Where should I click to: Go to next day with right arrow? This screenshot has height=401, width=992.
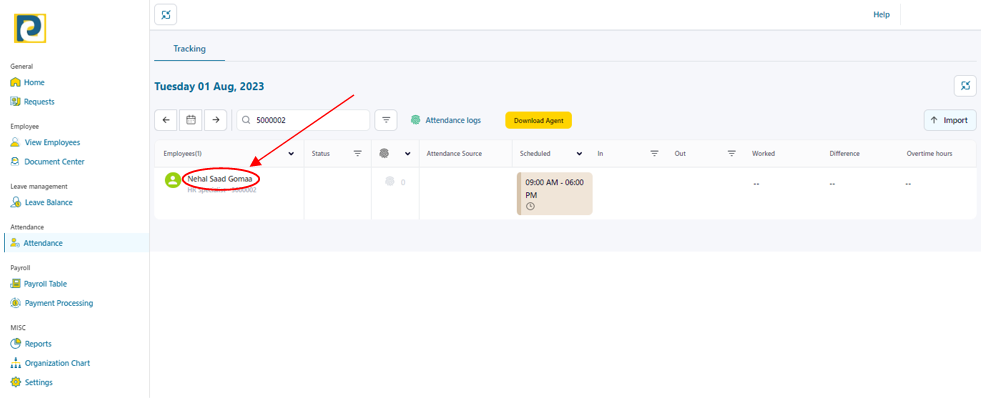(215, 120)
